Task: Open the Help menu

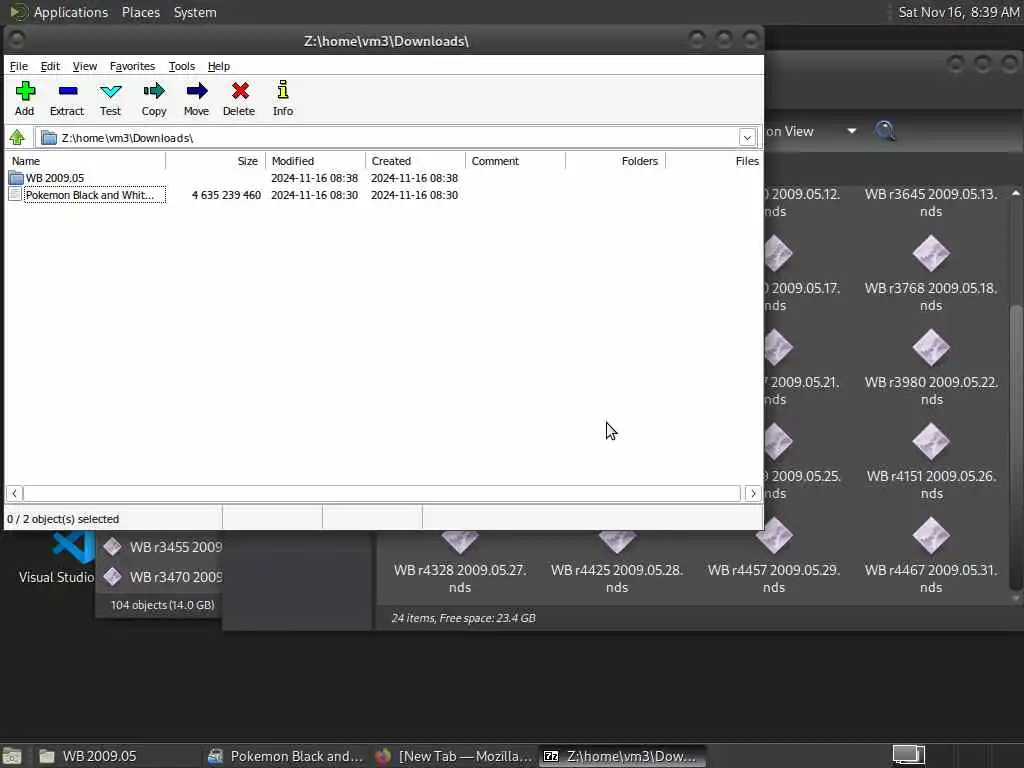Action: pyautogui.click(x=219, y=66)
